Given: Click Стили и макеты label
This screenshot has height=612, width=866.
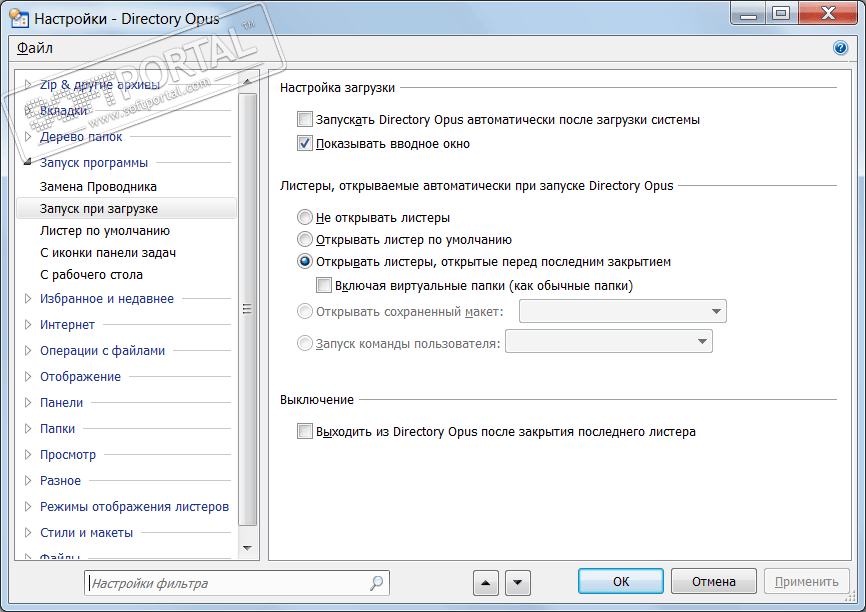Looking at the screenshot, I should pos(86,532).
